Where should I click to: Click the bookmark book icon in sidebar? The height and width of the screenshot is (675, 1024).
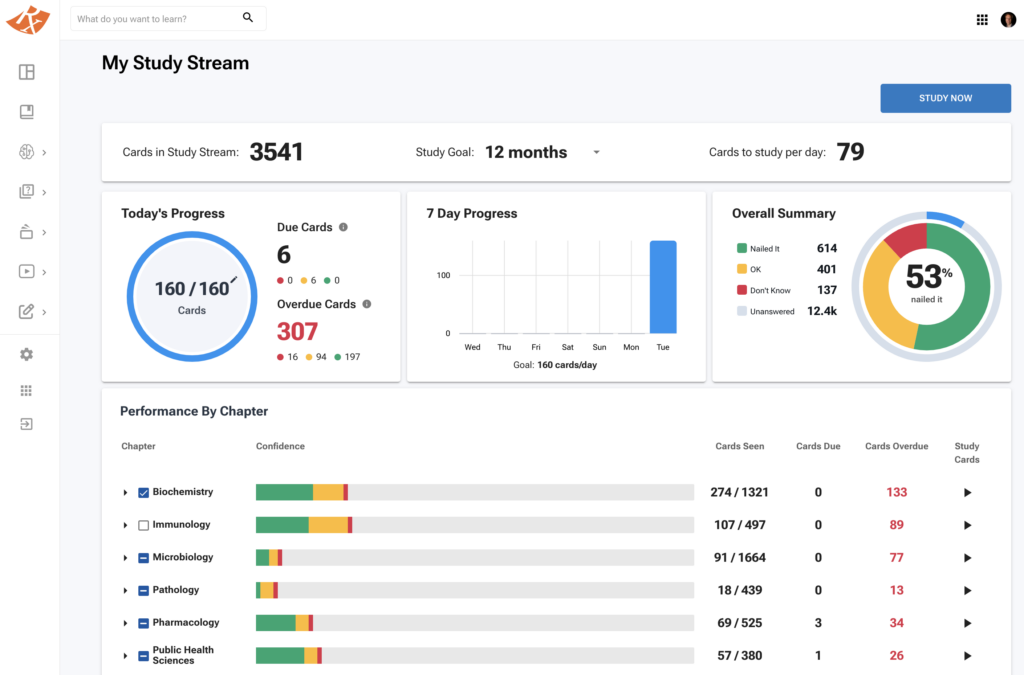coord(27,112)
